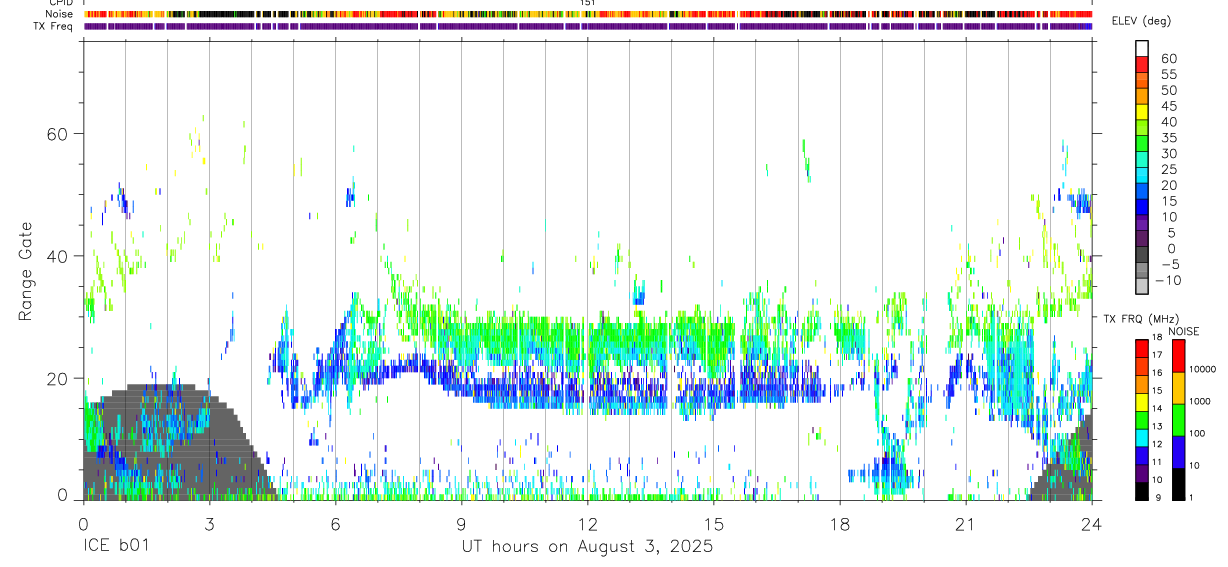1228x567 pixels.
Task: Click the red segment of ELEV color bar
Action: 1142,64
